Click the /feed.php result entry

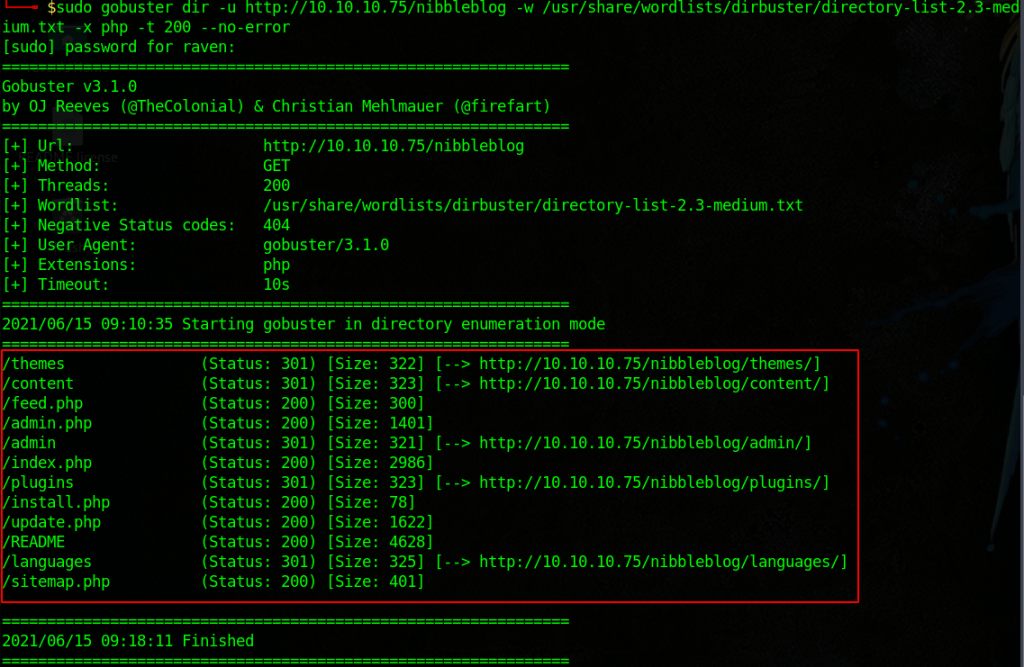(x=42, y=404)
